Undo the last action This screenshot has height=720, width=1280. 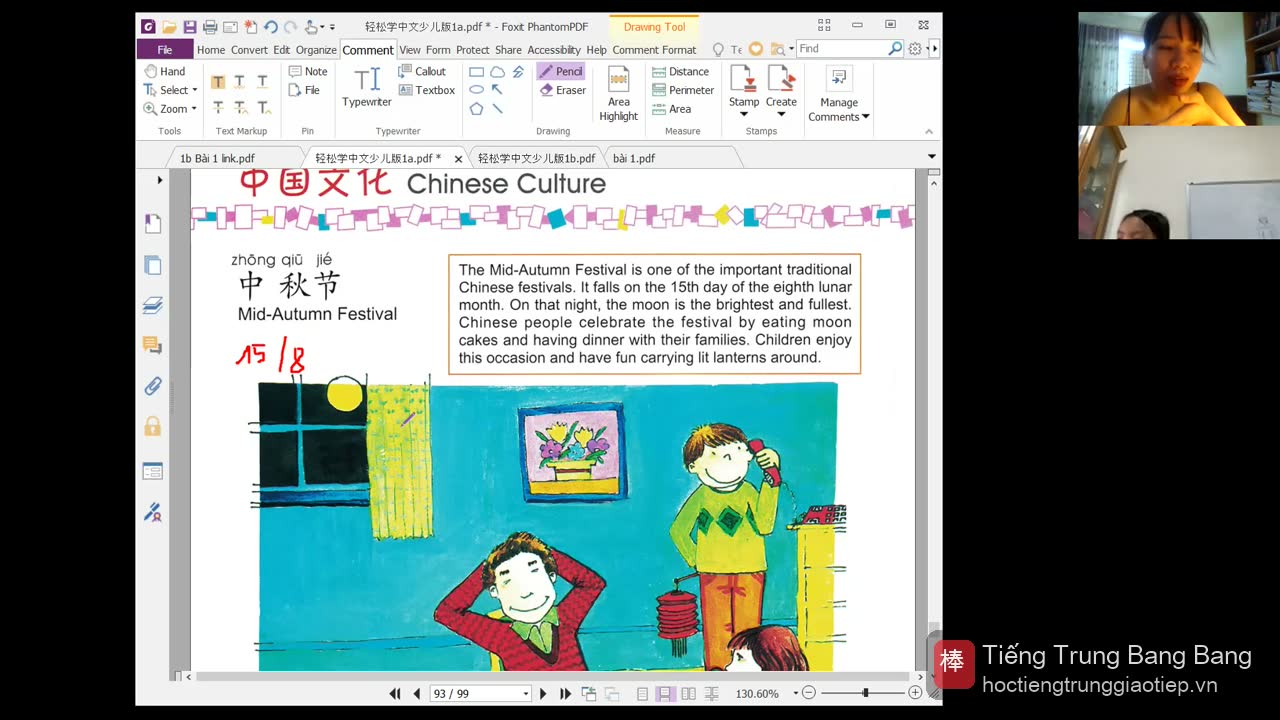pos(270,27)
